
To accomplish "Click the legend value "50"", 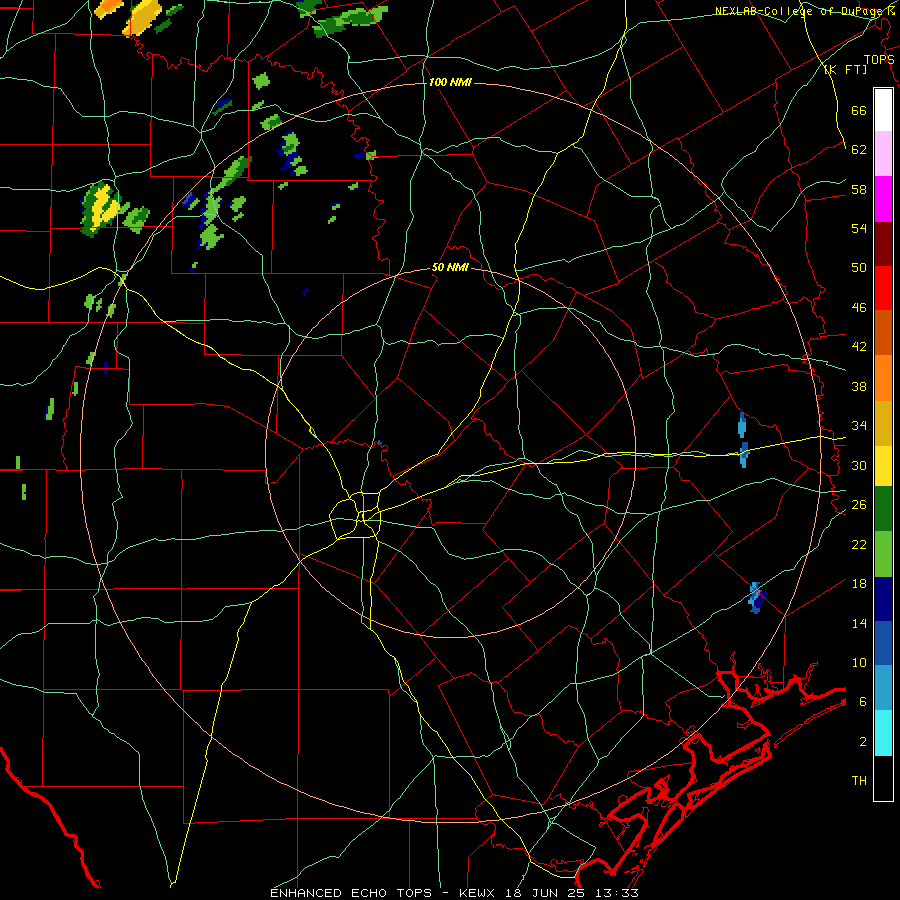I will pyautogui.click(x=859, y=268).
